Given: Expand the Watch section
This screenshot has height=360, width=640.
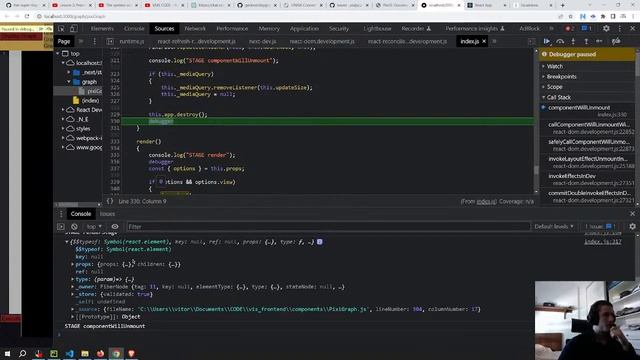Looking at the screenshot, I should (554, 66).
